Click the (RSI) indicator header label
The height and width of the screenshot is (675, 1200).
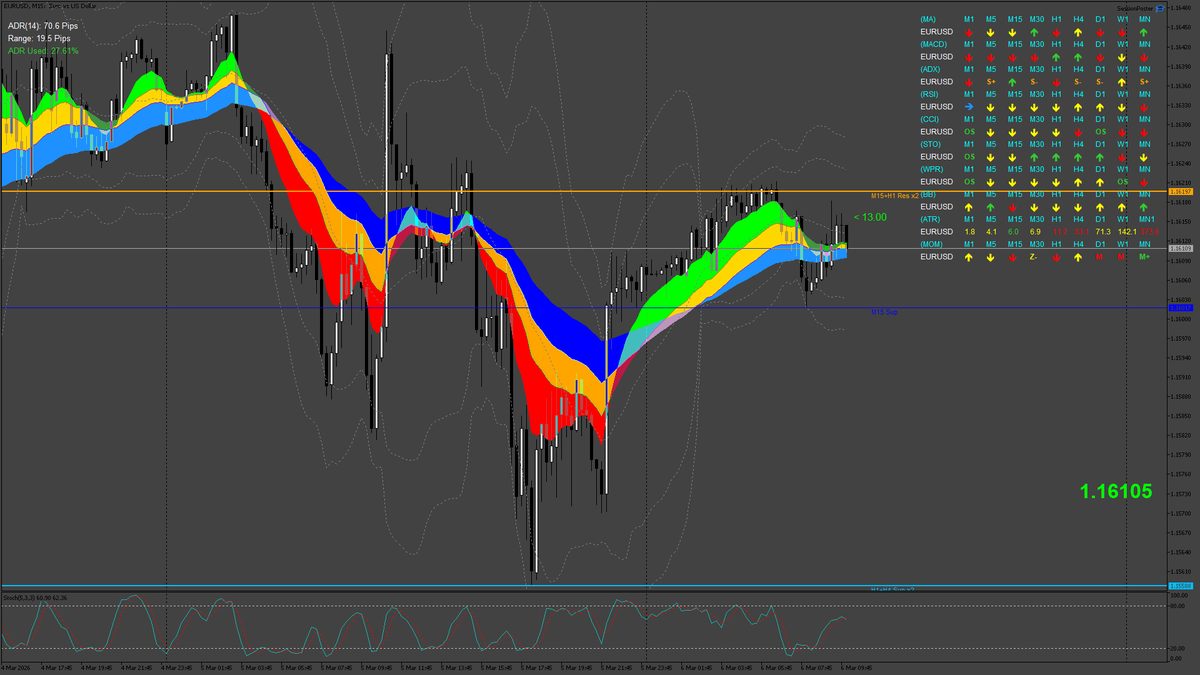[930, 95]
